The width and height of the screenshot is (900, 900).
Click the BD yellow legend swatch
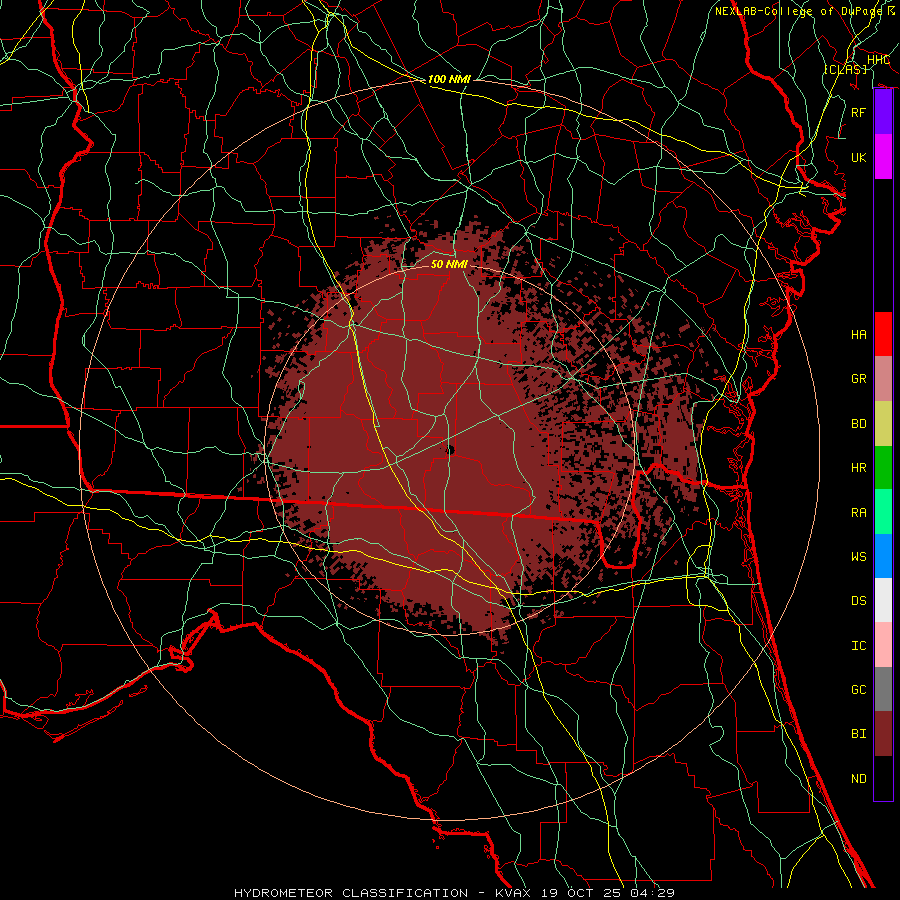click(883, 423)
